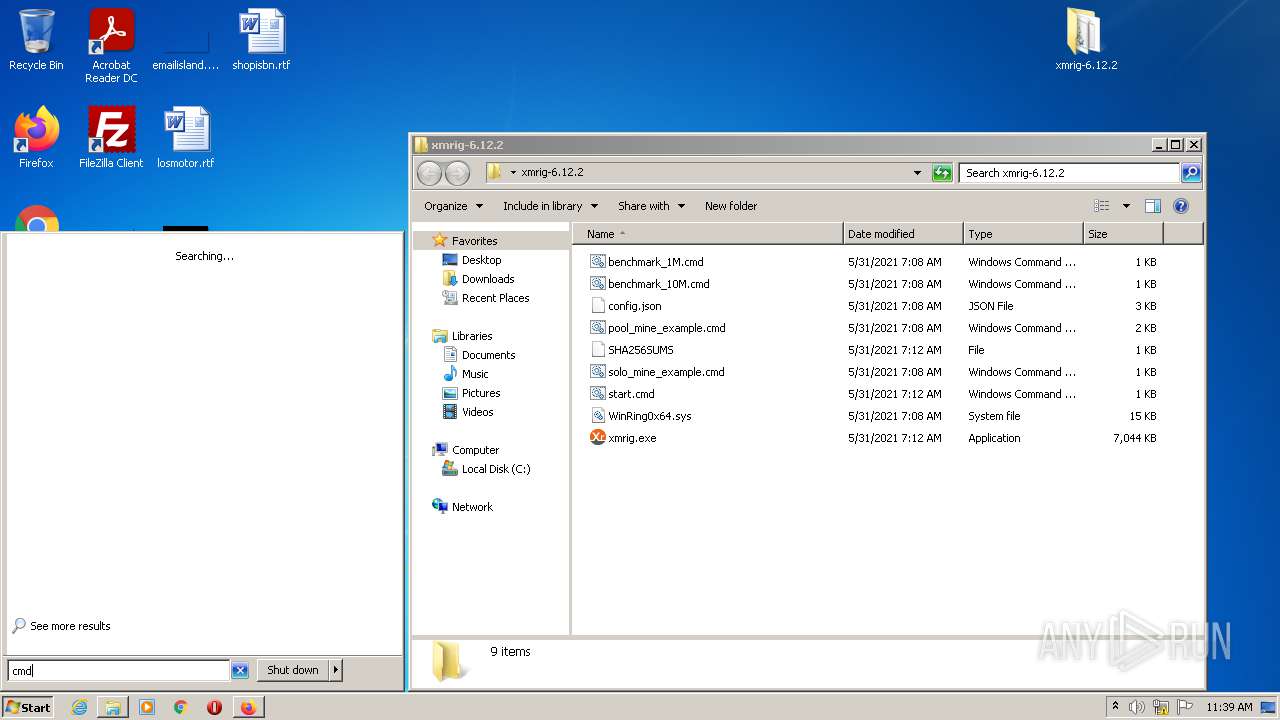Viewport: 1280px width, 720px height.
Task: Open losmotor.rtf desktop file
Action: tap(186, 138)
